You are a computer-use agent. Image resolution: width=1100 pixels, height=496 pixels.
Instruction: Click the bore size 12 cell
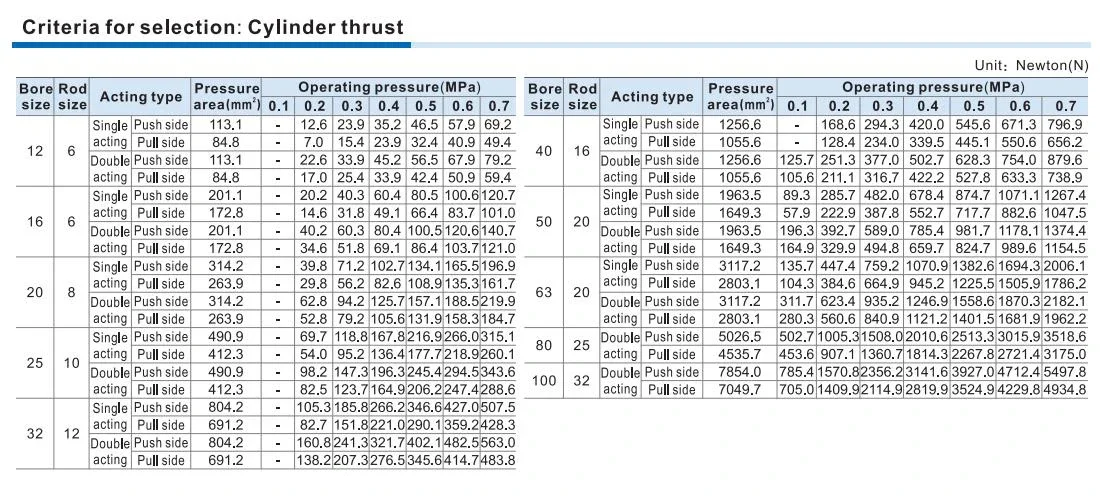[x=34, y=151]
